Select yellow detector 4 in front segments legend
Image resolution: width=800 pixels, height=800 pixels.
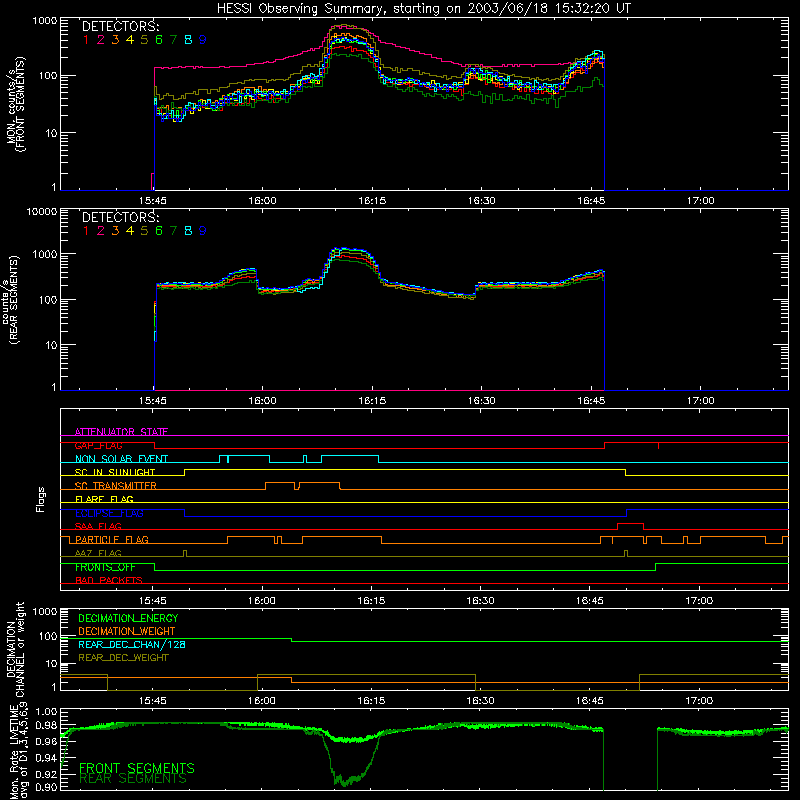click(130, 40)
